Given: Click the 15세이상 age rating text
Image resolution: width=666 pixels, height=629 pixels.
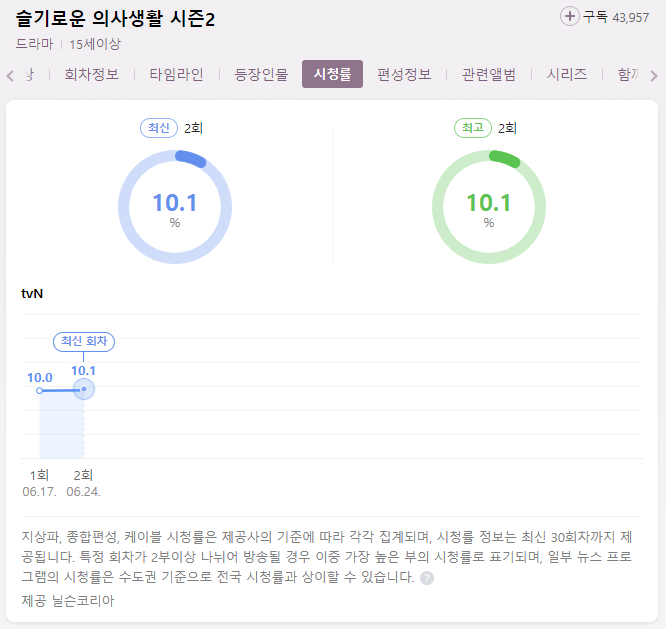Looking at the screenshot, I should click(x=95, y=44).
